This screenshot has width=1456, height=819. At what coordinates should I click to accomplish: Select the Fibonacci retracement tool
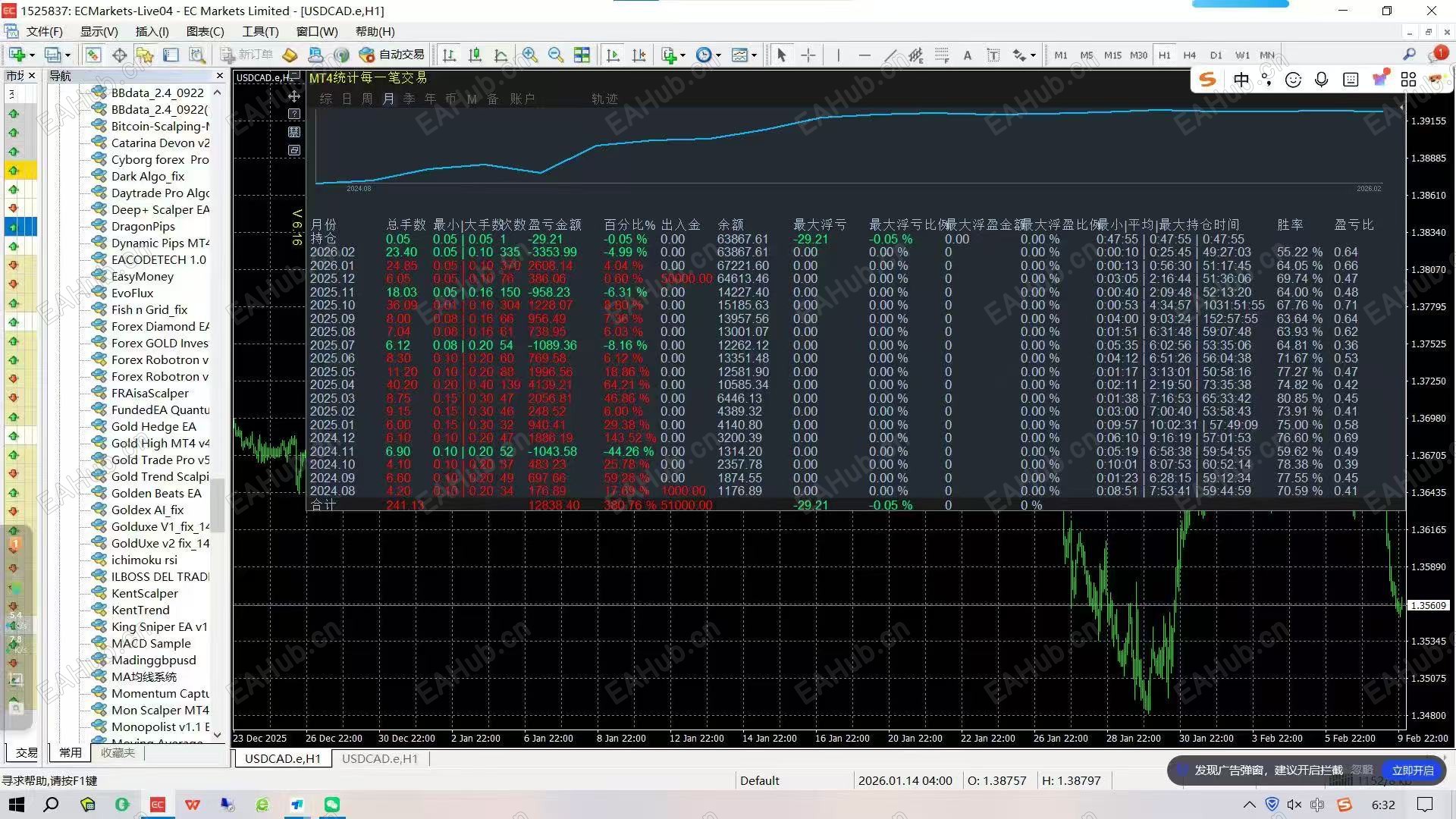942,55
